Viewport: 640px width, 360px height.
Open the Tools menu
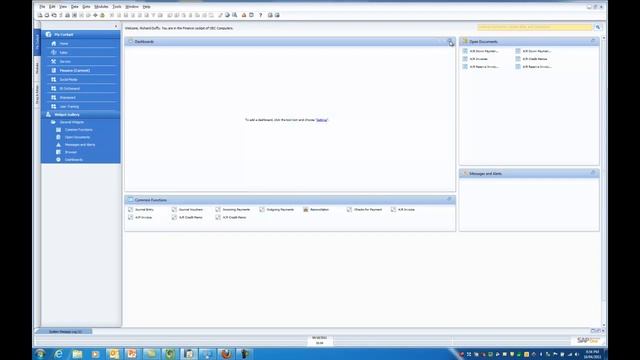click(117, 7)
